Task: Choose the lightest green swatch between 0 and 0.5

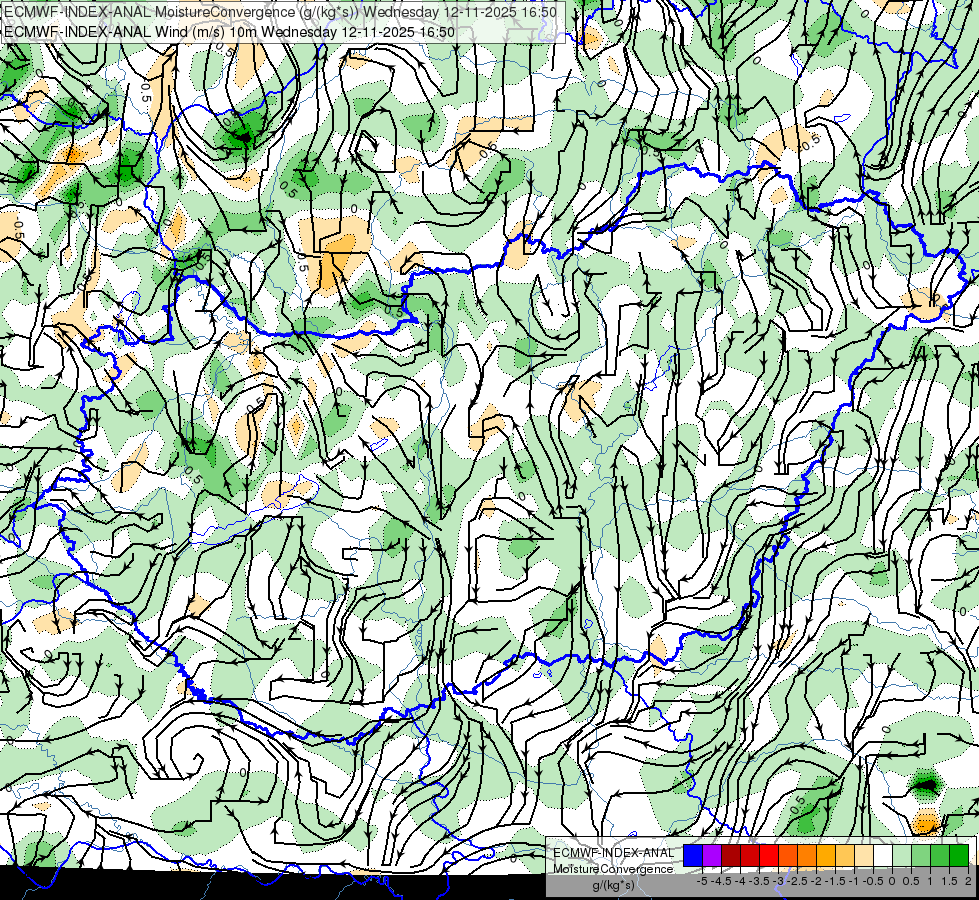Action: pyautogui.click(x=902, y=856)
